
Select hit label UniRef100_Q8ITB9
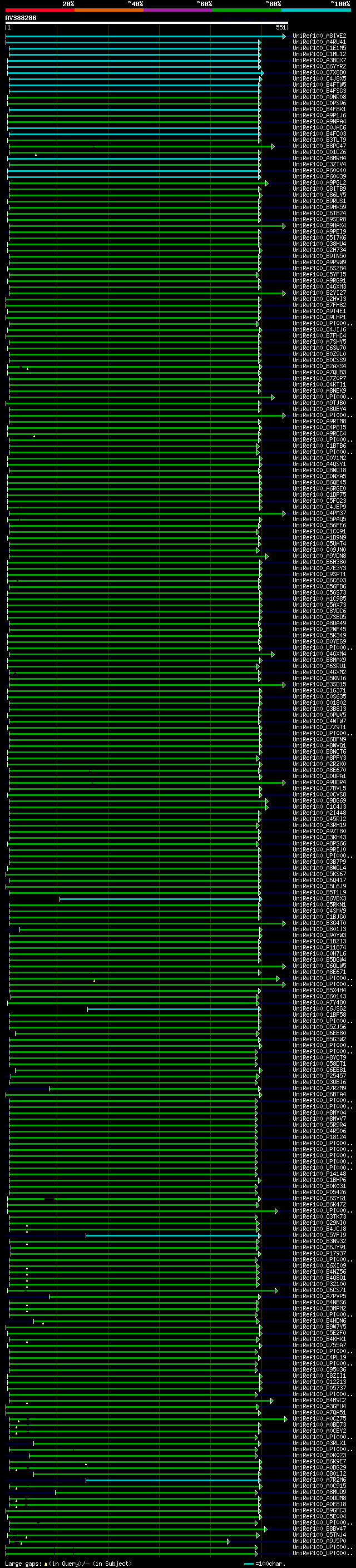[x=319, y=189]
